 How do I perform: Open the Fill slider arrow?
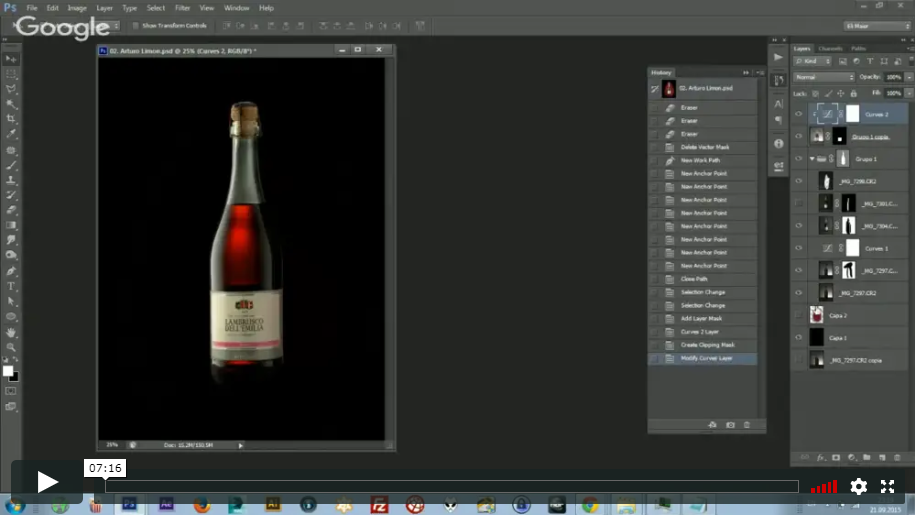coord(909,93)
